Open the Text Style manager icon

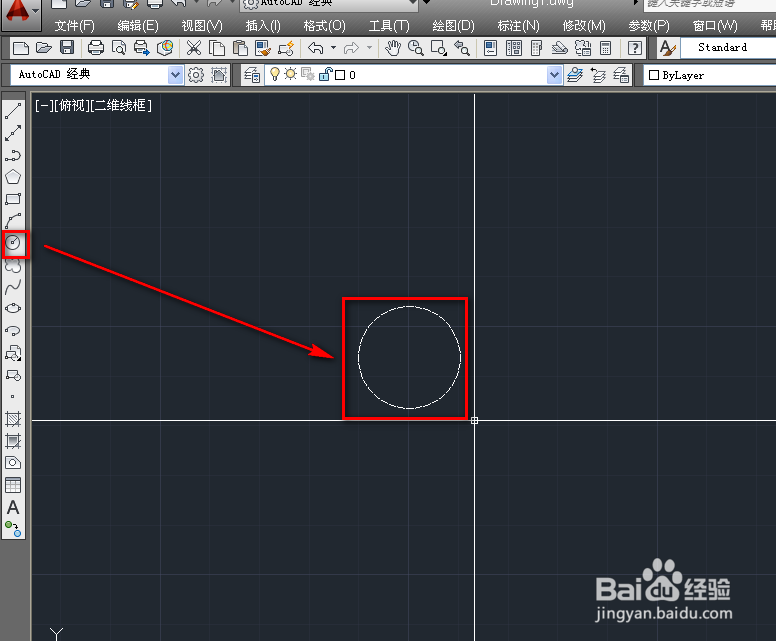coord(668,48)
